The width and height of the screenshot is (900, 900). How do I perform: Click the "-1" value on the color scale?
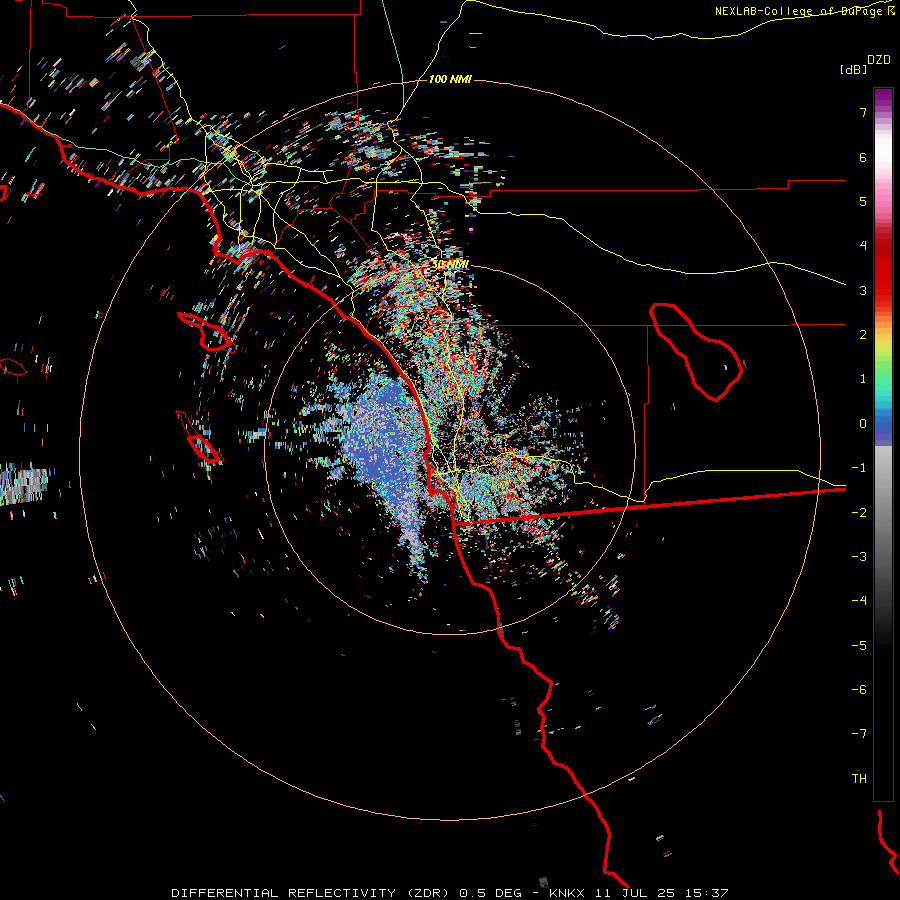tap(859, 468)
